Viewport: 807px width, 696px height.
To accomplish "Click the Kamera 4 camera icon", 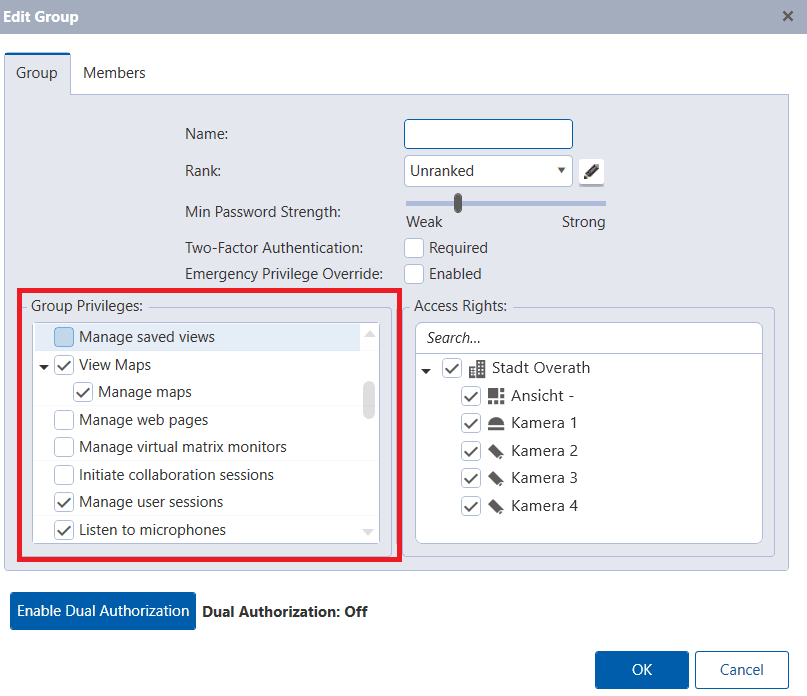I will [x=496, y=506].
